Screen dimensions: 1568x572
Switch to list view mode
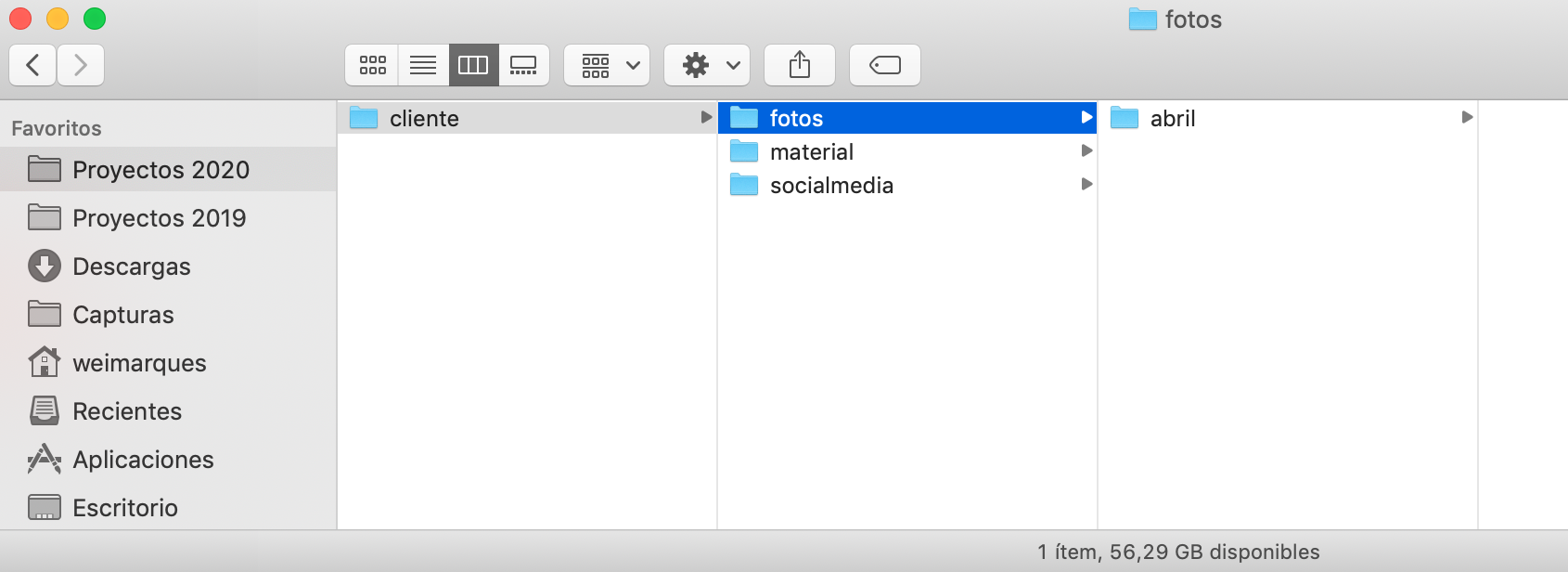(423, 65)
